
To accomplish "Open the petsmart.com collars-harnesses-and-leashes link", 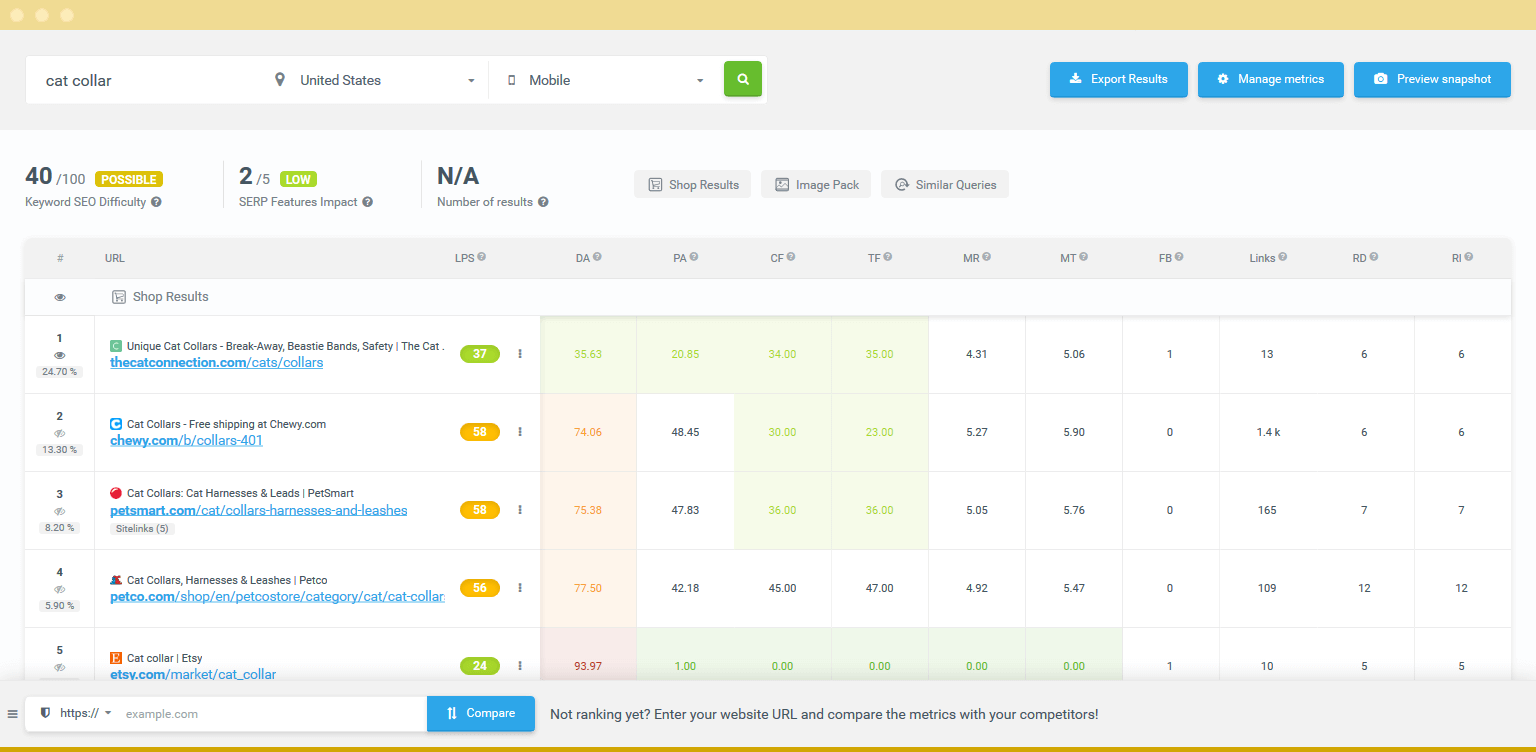I will 258,510.
